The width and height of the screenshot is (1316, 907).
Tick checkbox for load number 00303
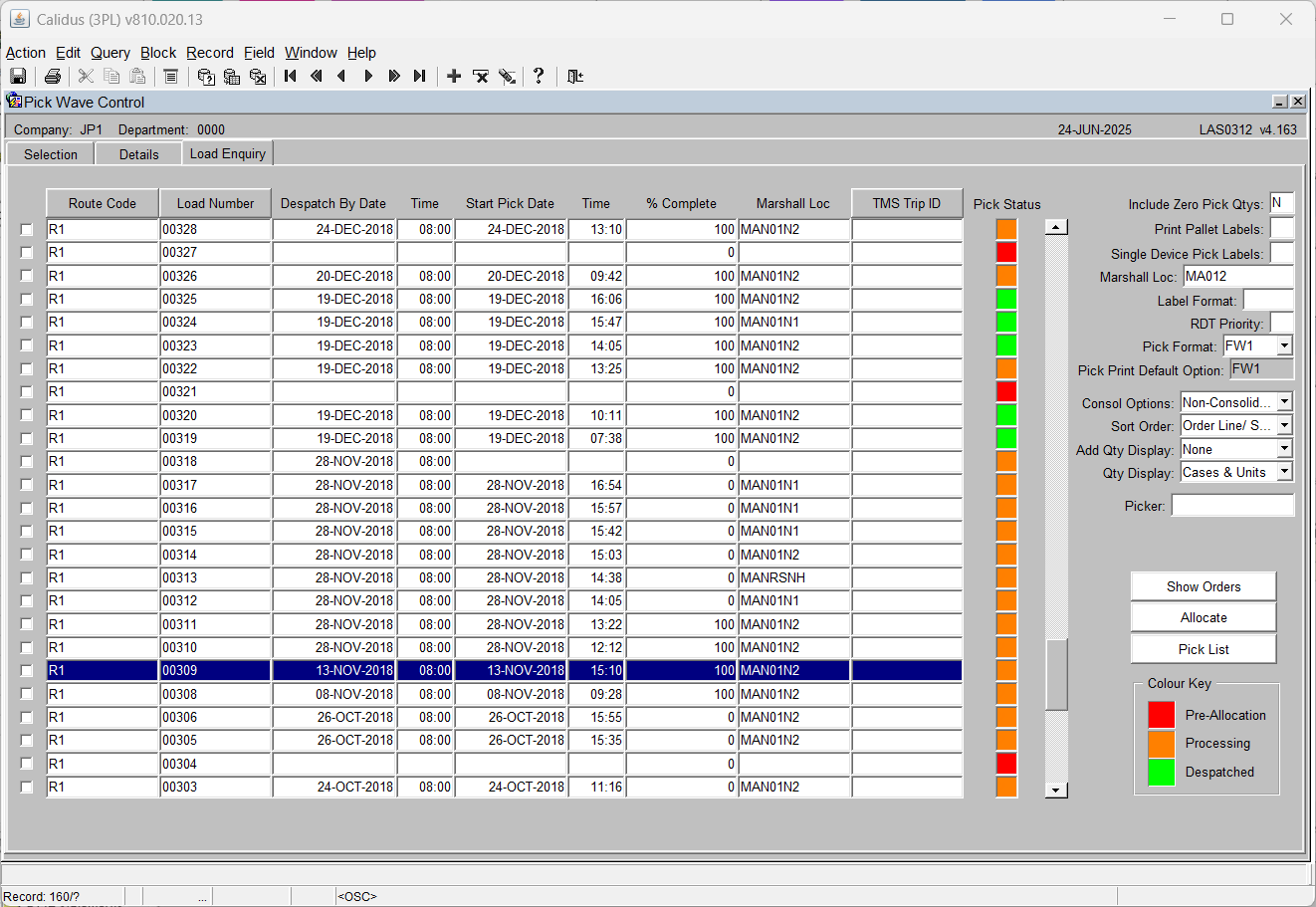pos(27,788)
